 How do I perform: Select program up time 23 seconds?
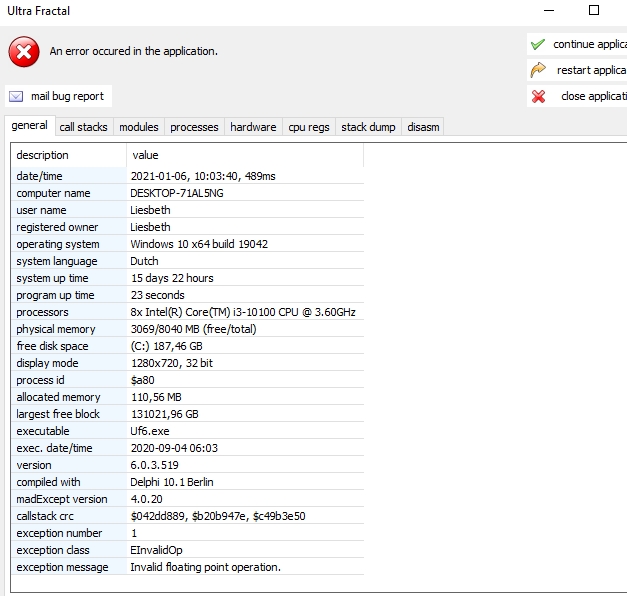[x=158, y=295]
